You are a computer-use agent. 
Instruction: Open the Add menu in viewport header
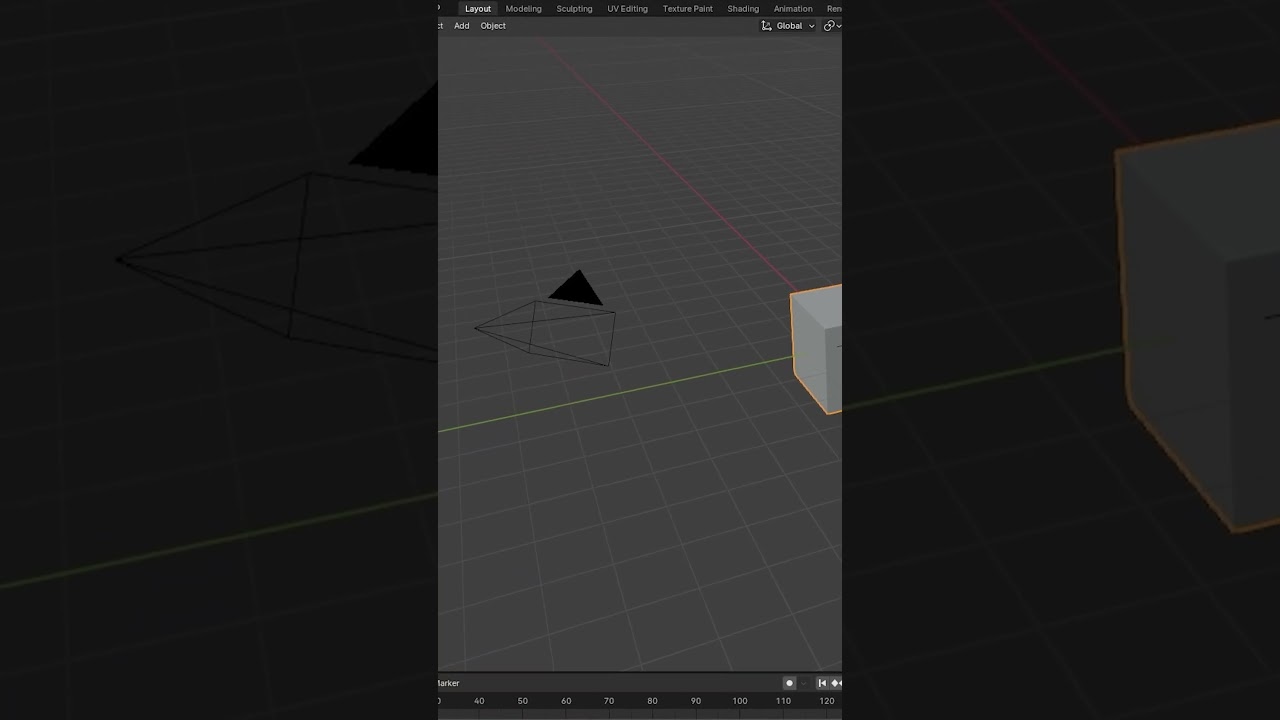click(x=461, y=26)
